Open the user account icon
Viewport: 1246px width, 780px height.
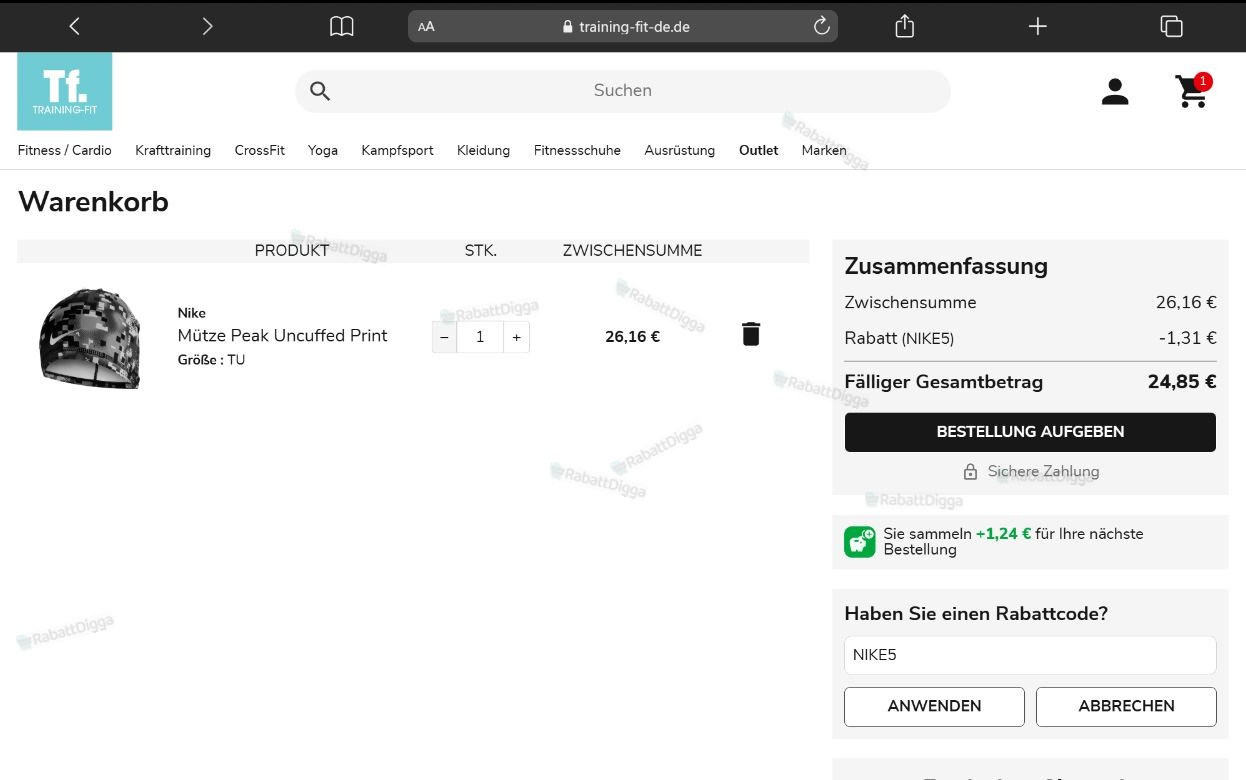(1115, 91)
